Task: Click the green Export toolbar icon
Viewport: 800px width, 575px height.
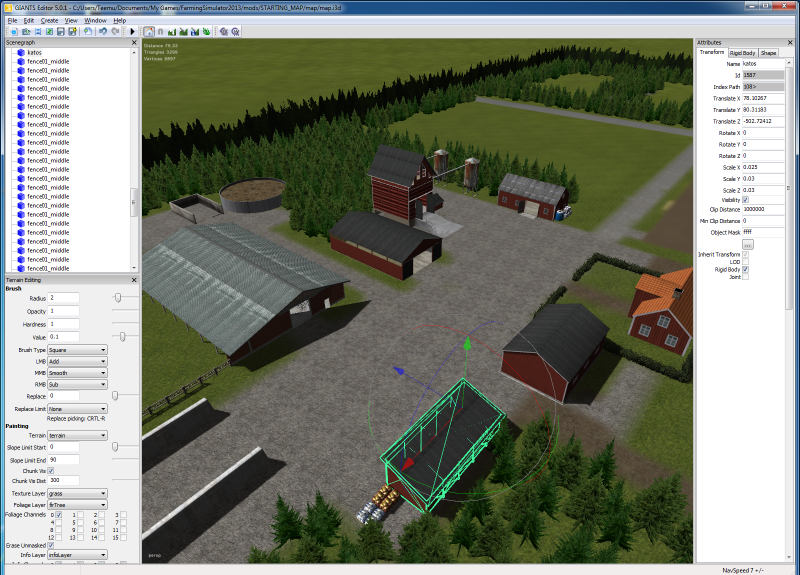Action: click(x=49, y=32)
